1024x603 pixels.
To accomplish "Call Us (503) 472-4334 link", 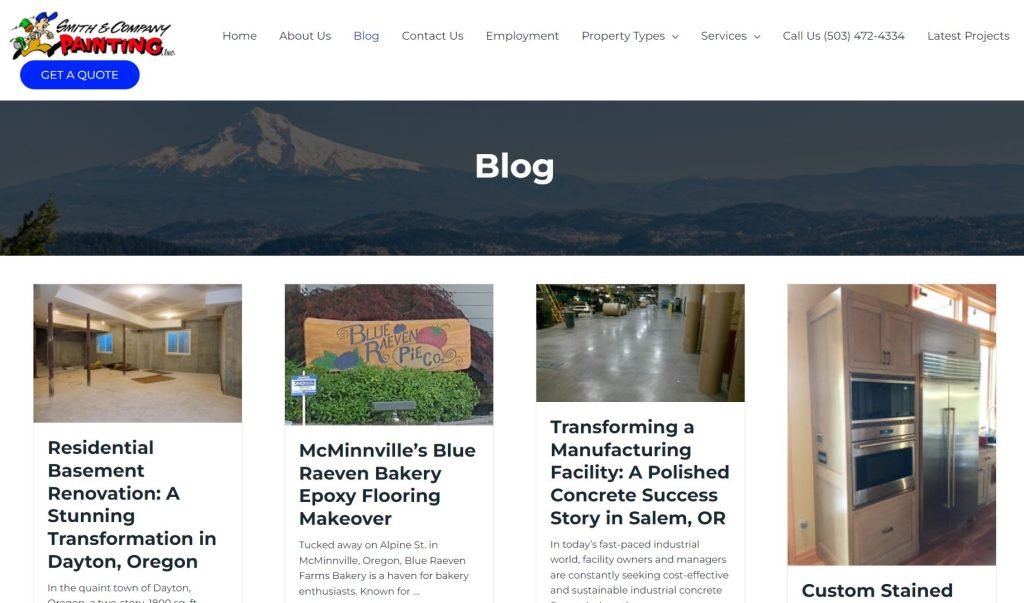I will point(844,36).
